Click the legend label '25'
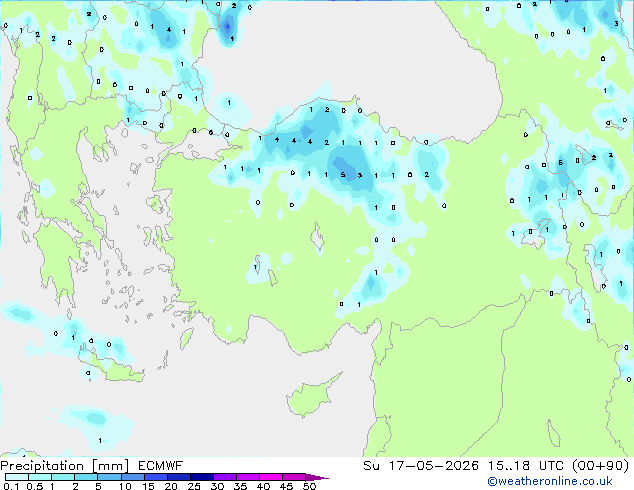Viewport: 634px width, 490px height. tap(194, 486)
